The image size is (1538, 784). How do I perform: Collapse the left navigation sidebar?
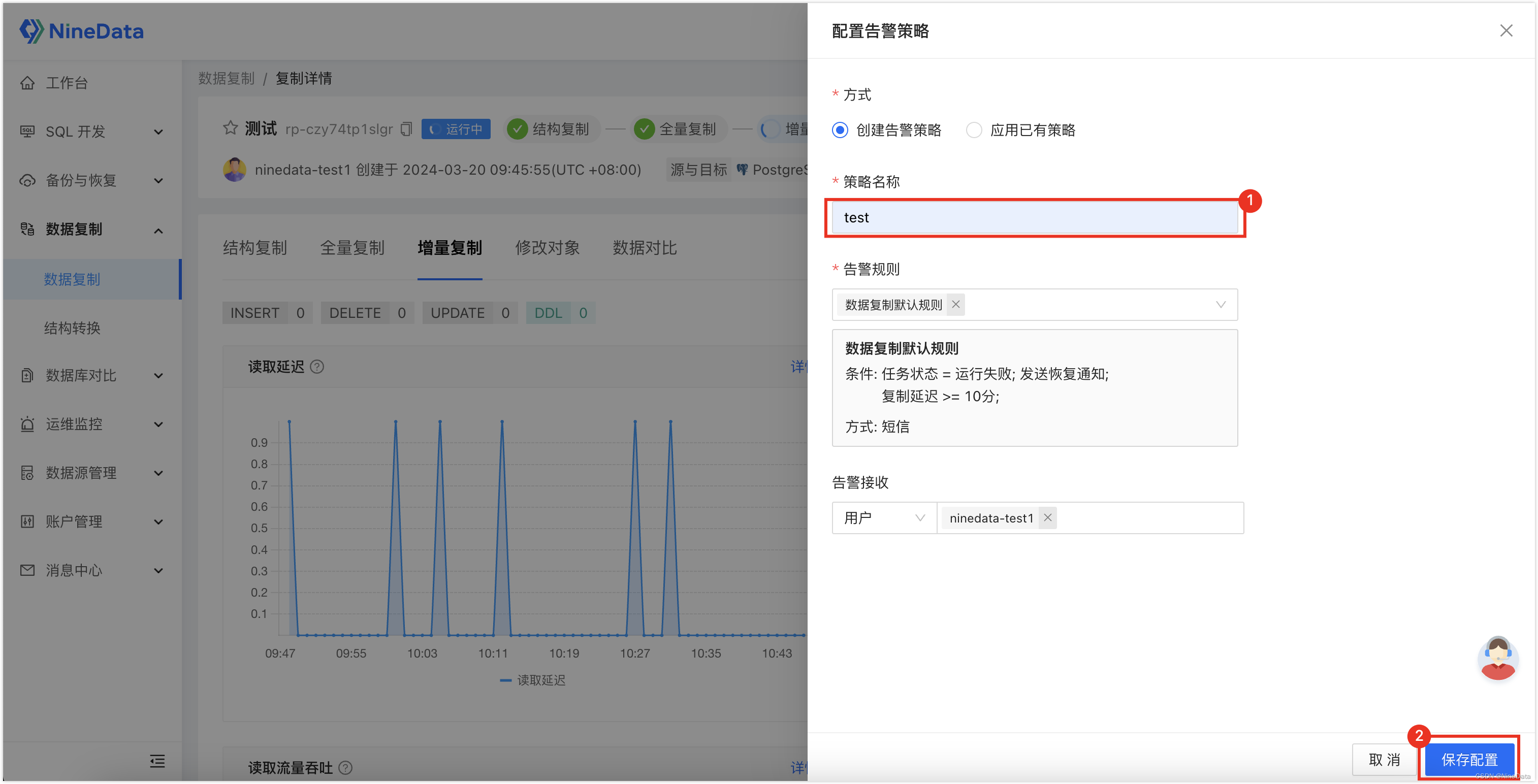point(156,761)
